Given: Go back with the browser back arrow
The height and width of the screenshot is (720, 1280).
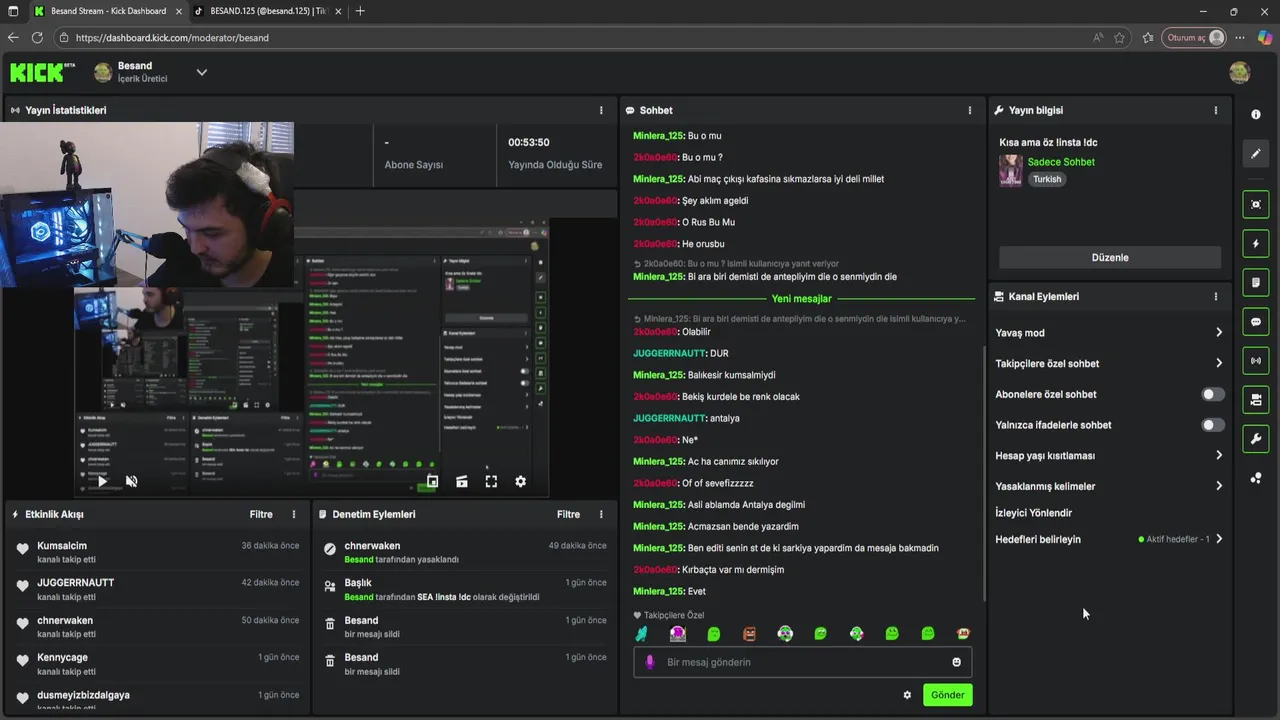Looking at the screenshot, I should point(13,37).
